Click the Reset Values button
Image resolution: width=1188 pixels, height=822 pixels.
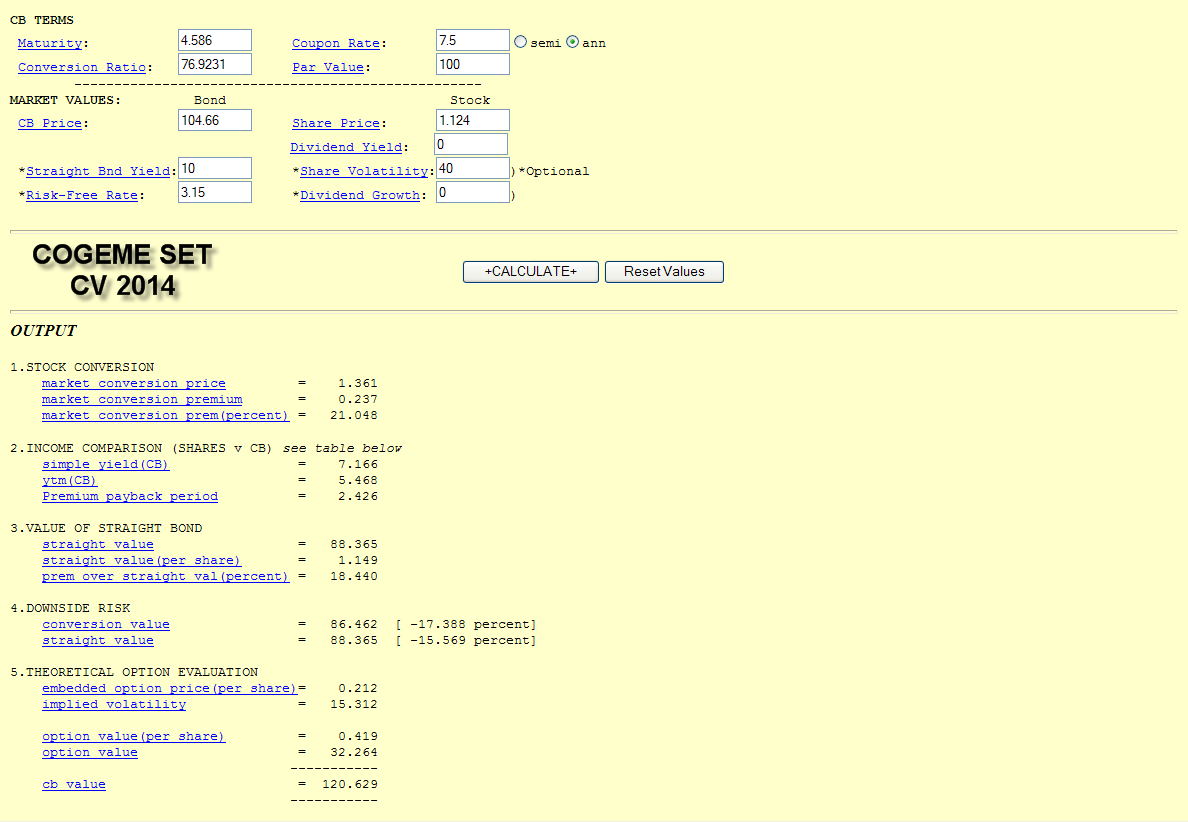[x=664, y=272]
